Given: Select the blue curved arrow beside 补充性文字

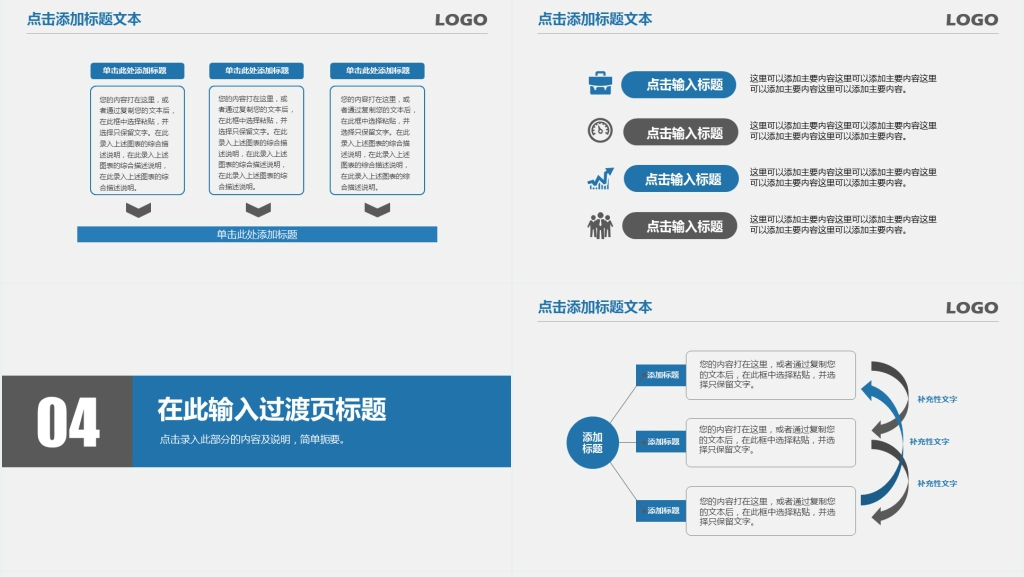Looking at the screenshot, I should [882, 444].
